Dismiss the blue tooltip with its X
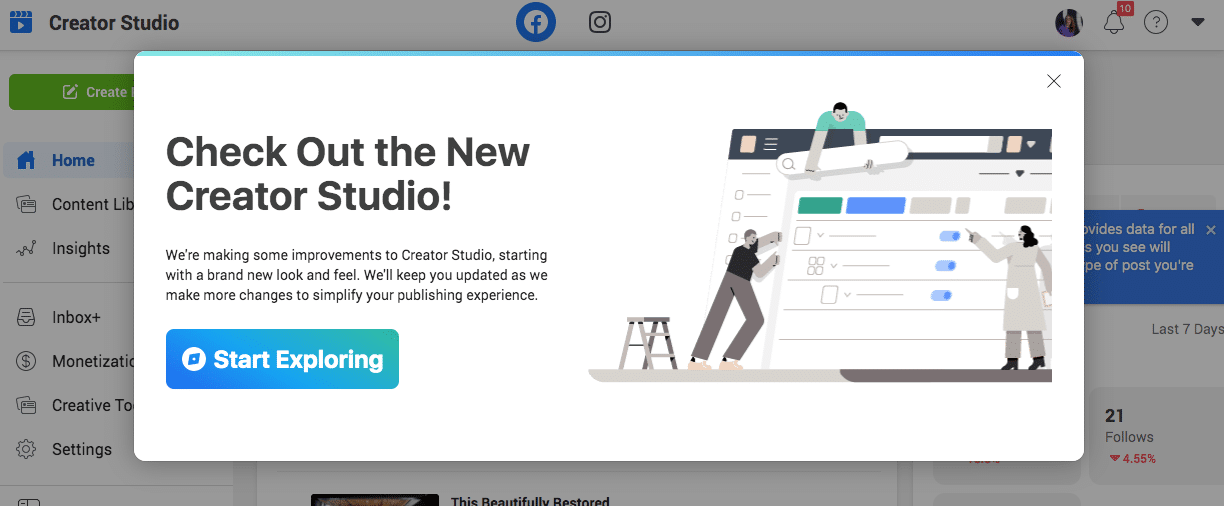Image resolution: width=1224 pixels, height=506 pixels. (1211, 230)
